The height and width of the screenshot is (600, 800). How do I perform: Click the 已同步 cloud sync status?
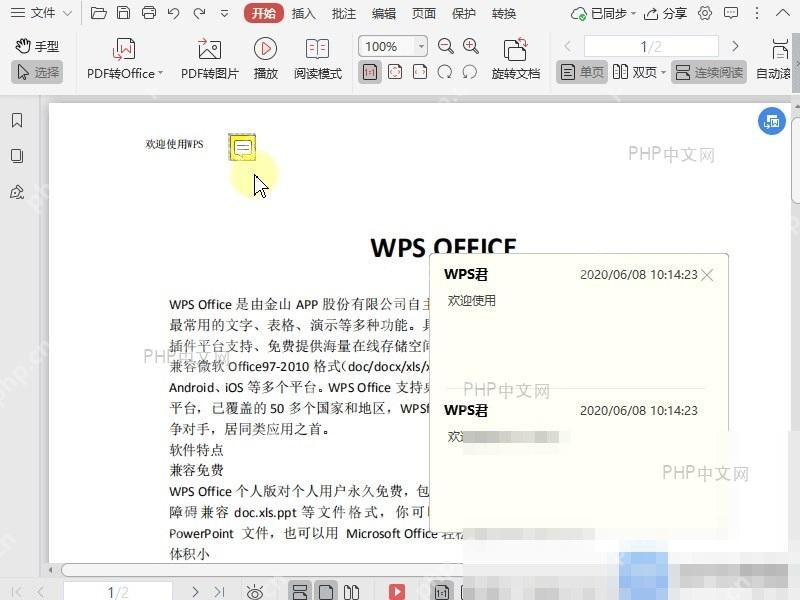(603, 14)
